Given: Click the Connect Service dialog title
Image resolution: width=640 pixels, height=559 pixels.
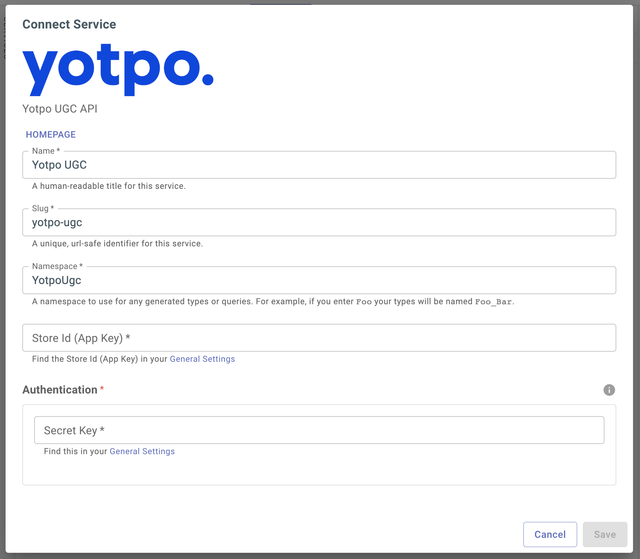Looking at the screenshot, I should [x=69, y=24].
